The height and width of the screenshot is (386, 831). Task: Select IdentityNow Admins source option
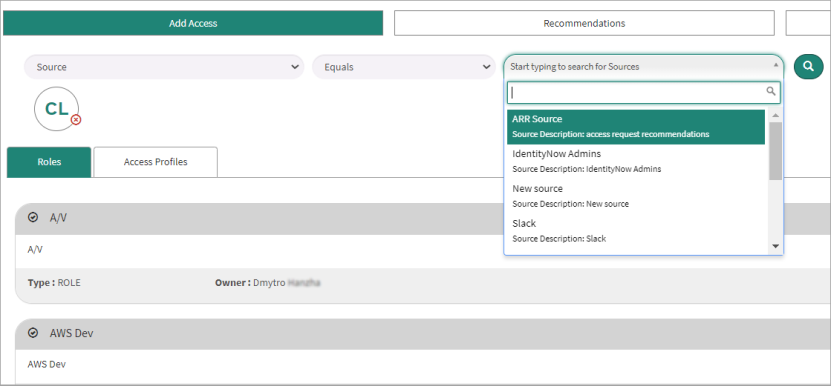pyautogui.click(x=636, y=162)
